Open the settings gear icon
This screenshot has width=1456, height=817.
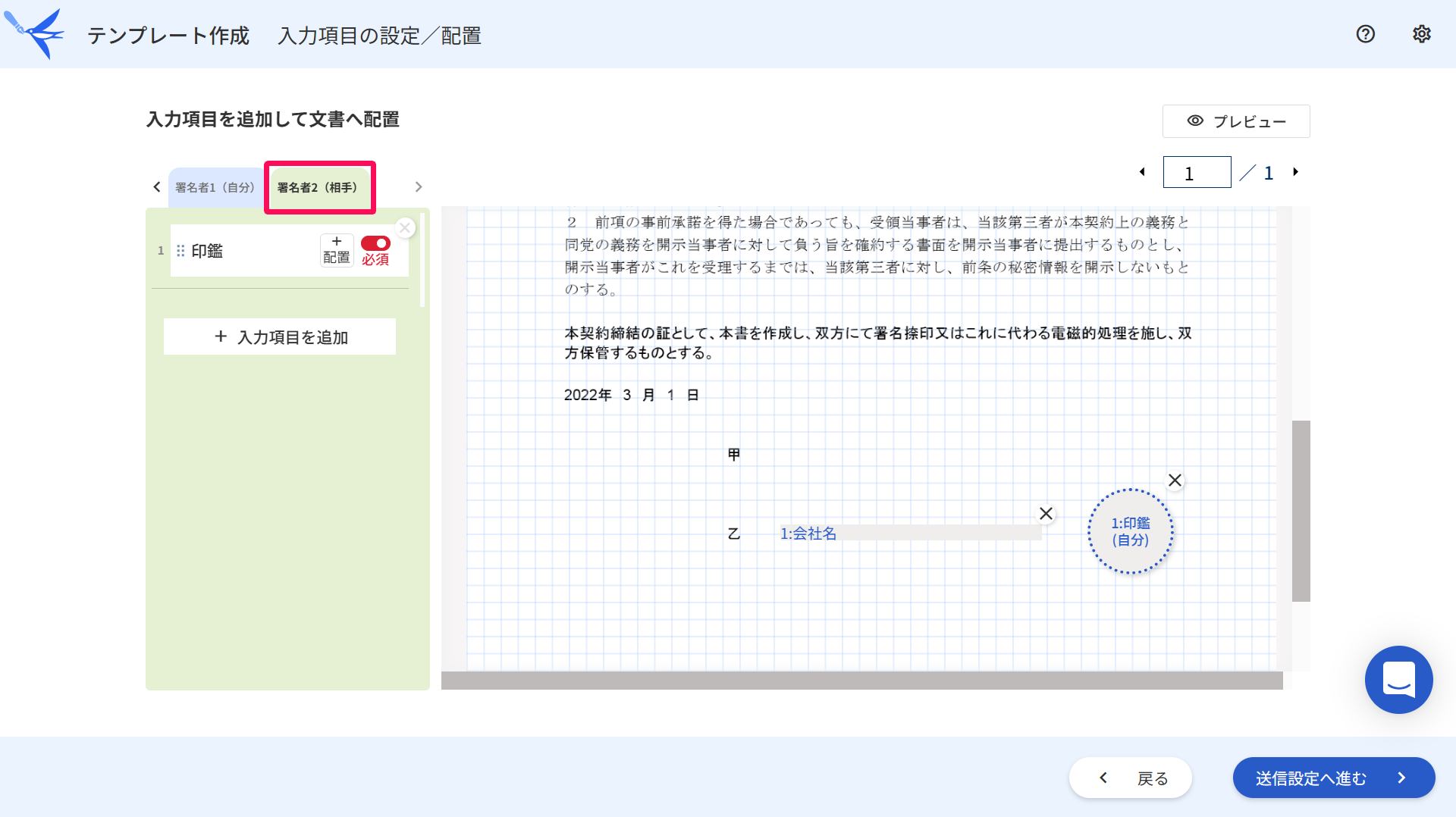click(1421, 34)
